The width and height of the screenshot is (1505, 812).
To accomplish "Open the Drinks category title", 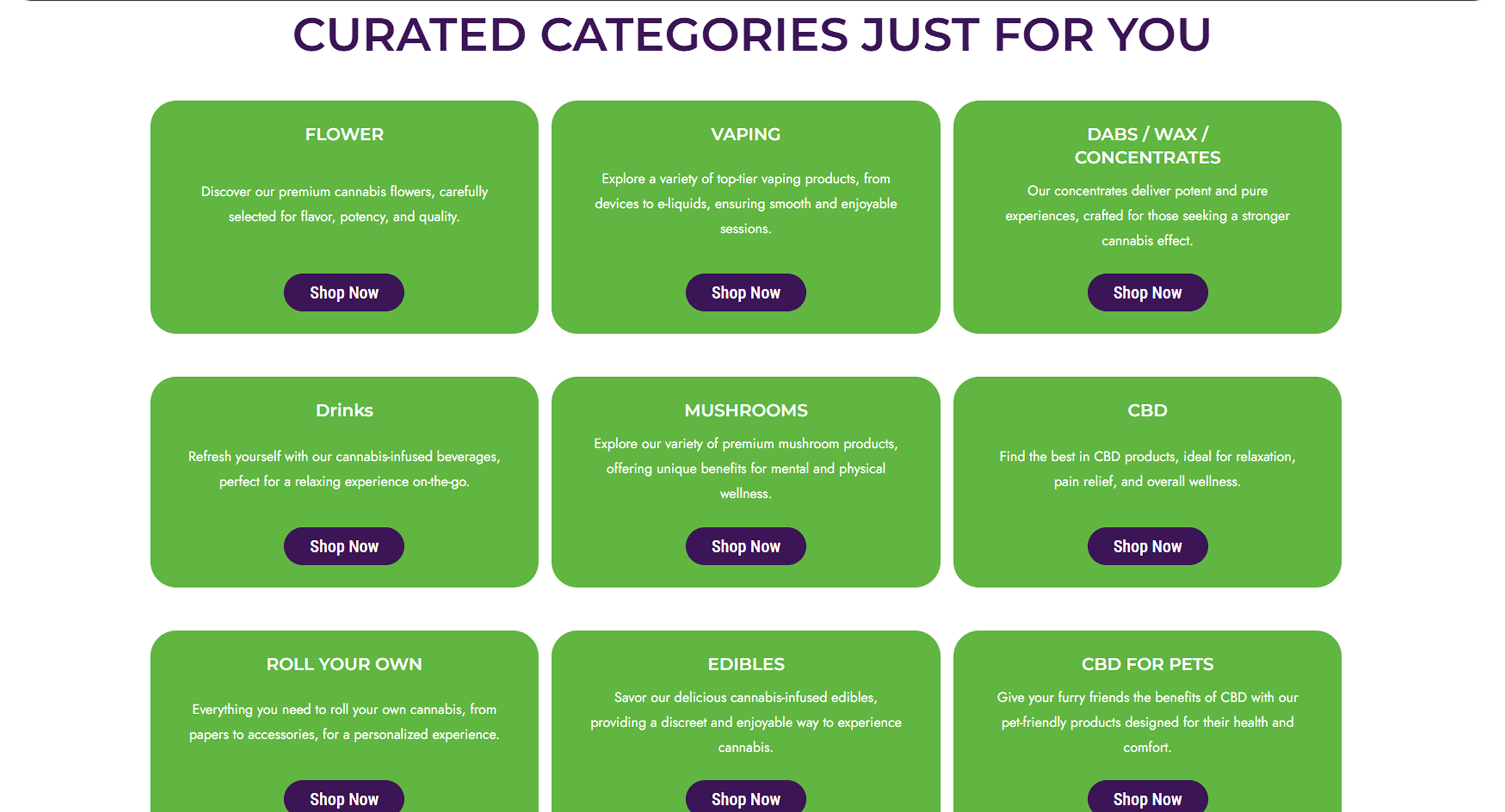I will coord(344,410).
